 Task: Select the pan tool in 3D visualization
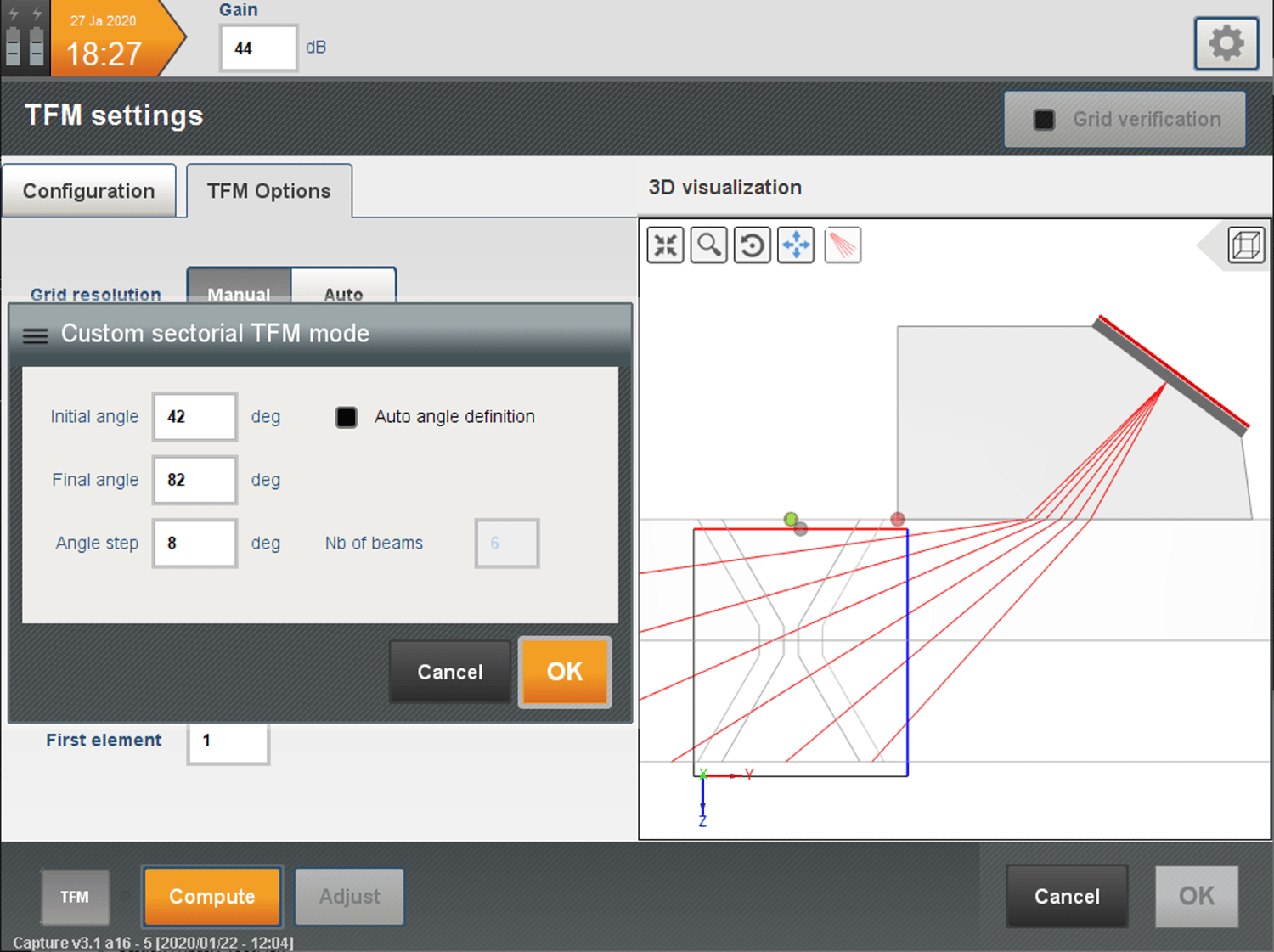[796, 245]
